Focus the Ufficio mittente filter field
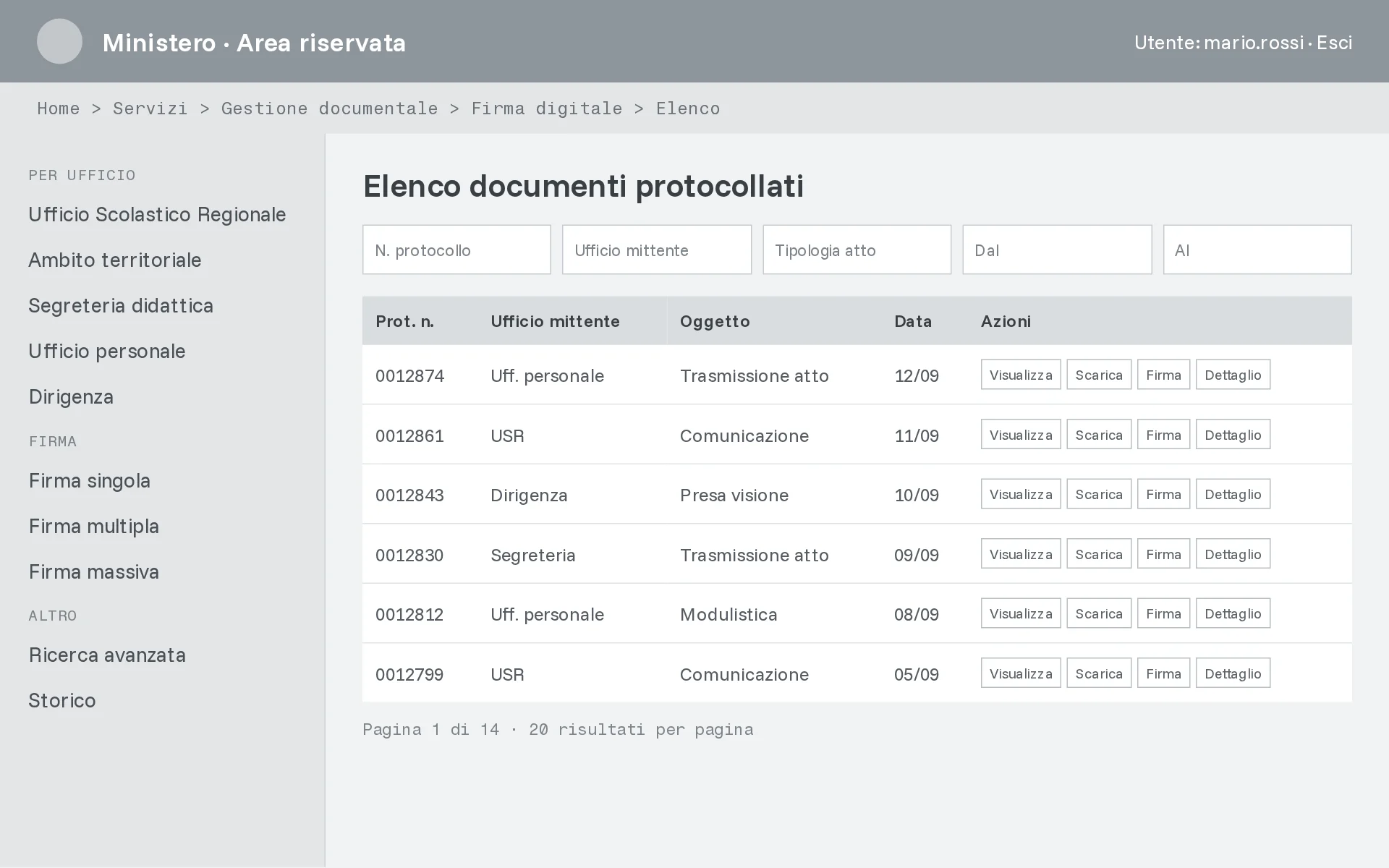Screen dimensions: 1389x868 pyautogui.click(x=657, y=250)
